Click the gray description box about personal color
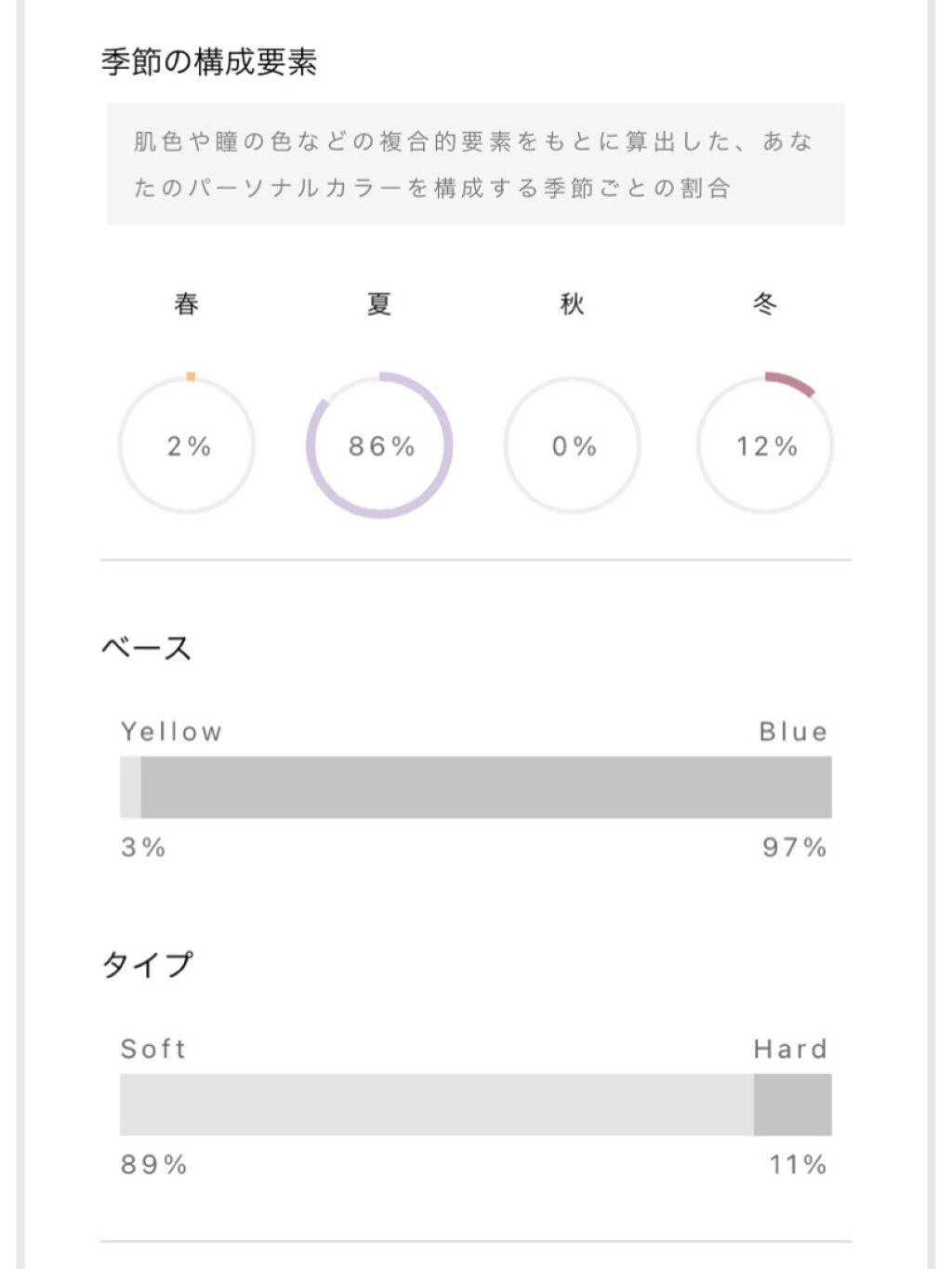This screenshot has height=1269, width=952. [x=475, y=165]
